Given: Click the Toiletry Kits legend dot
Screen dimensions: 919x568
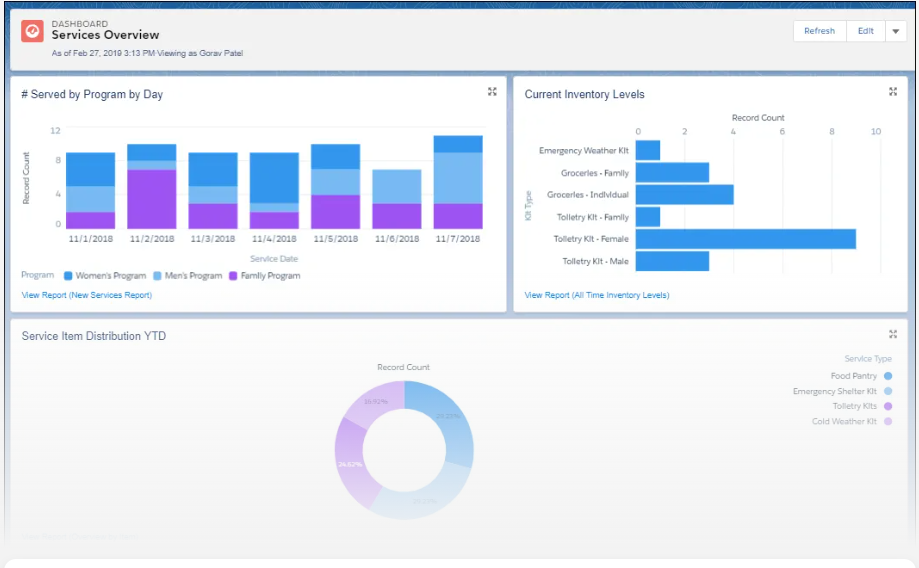Looking at the screenshot, I should [x=888, y=406].
